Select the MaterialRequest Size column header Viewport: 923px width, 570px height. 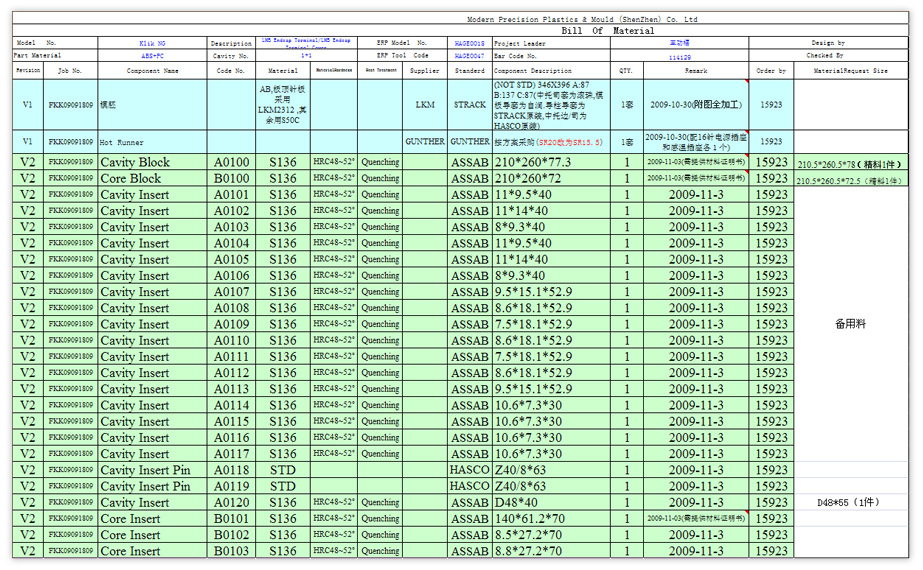[x=850, y=71]
